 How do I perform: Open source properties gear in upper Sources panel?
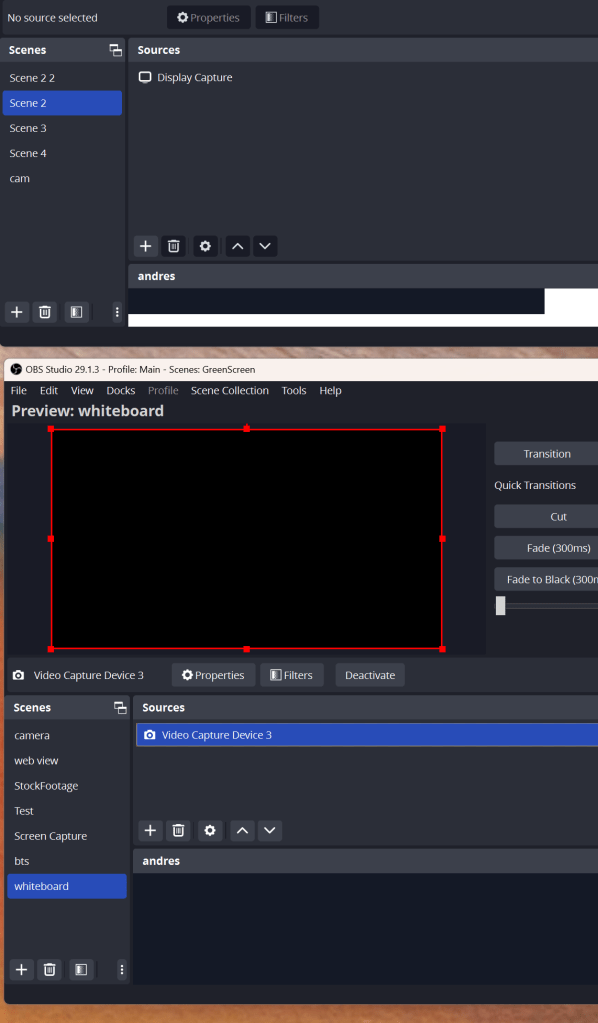[205, 246]
